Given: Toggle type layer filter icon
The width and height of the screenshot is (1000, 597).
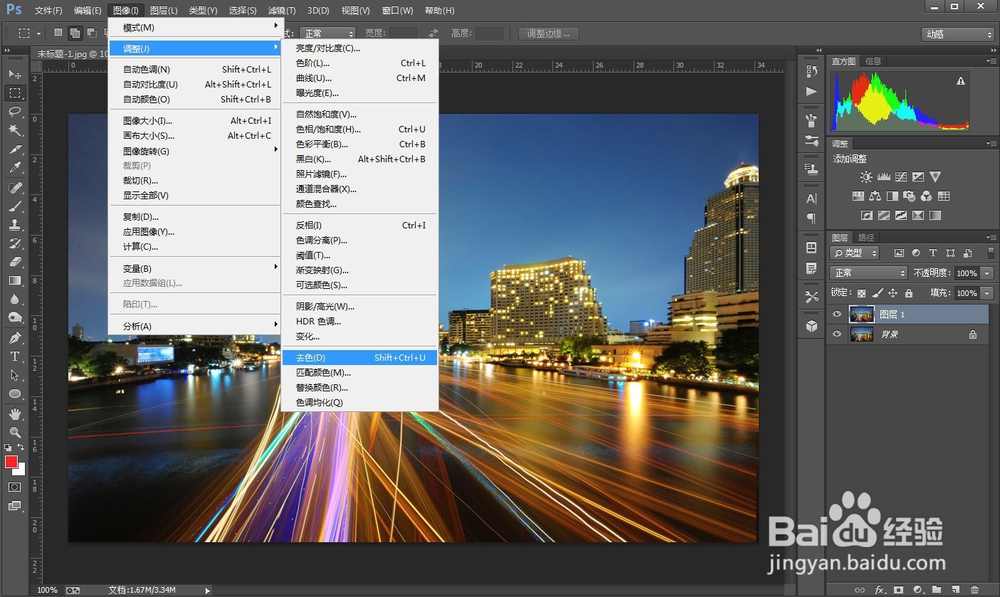Looking at the screenshot, I should [x=933, y=253].
